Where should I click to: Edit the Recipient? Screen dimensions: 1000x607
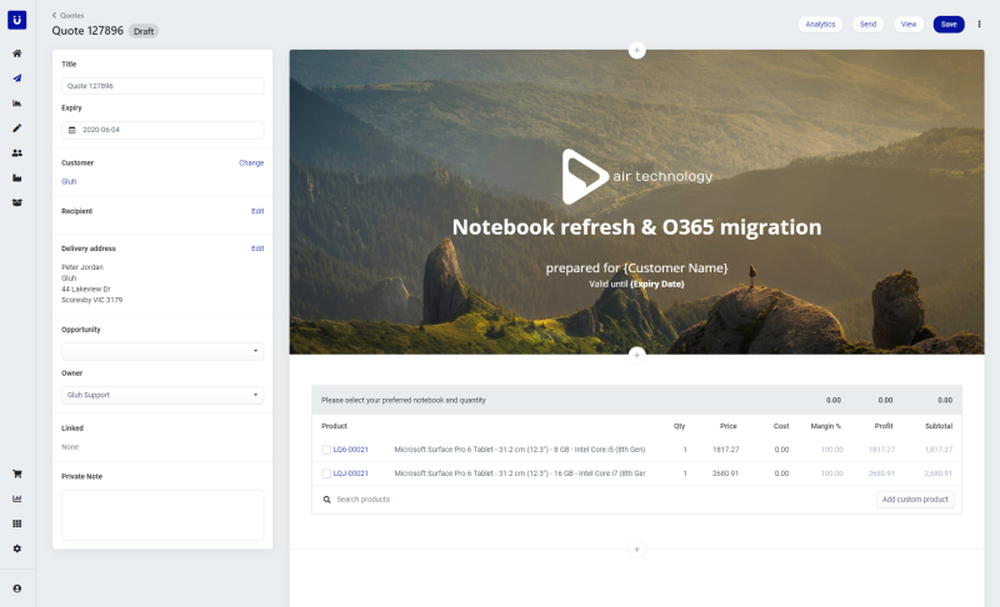(258, 211)
